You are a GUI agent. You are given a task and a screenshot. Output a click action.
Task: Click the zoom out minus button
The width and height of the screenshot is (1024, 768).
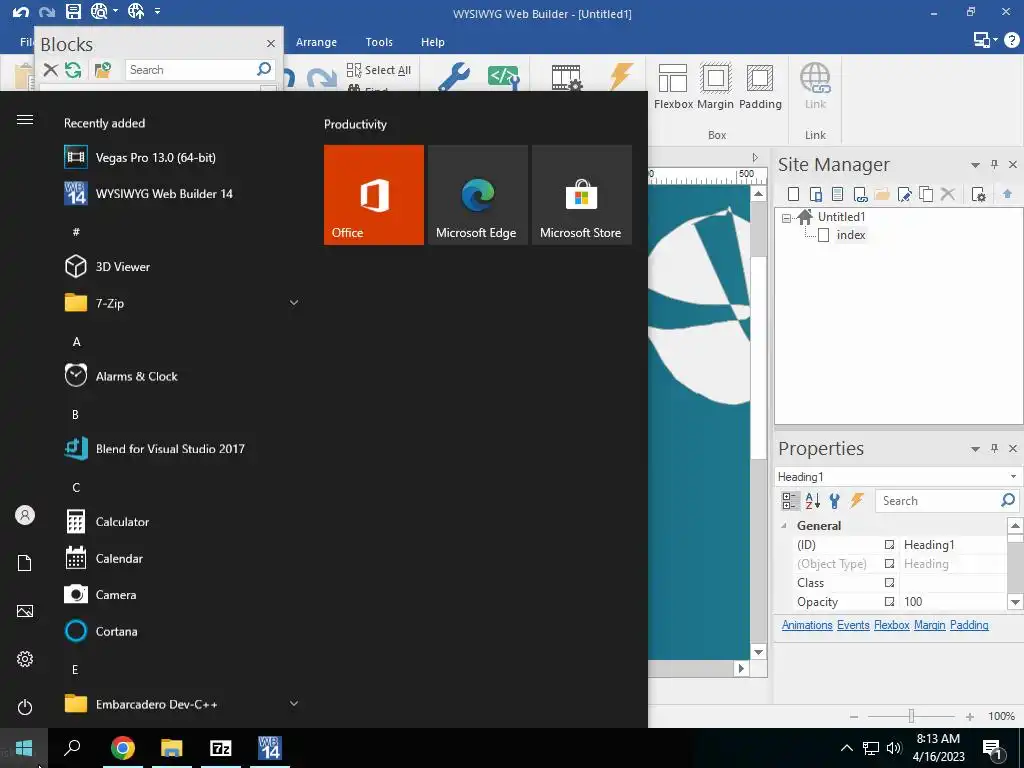(x=854, y=717)
